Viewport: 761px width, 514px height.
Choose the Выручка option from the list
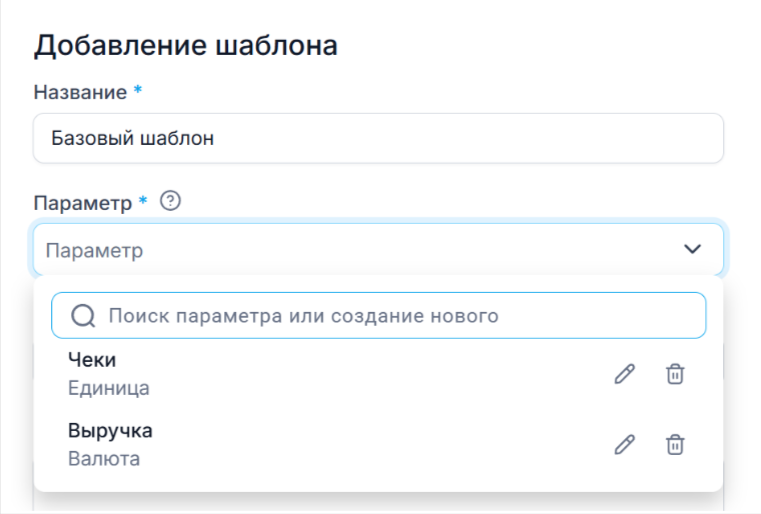pos(110,431)
